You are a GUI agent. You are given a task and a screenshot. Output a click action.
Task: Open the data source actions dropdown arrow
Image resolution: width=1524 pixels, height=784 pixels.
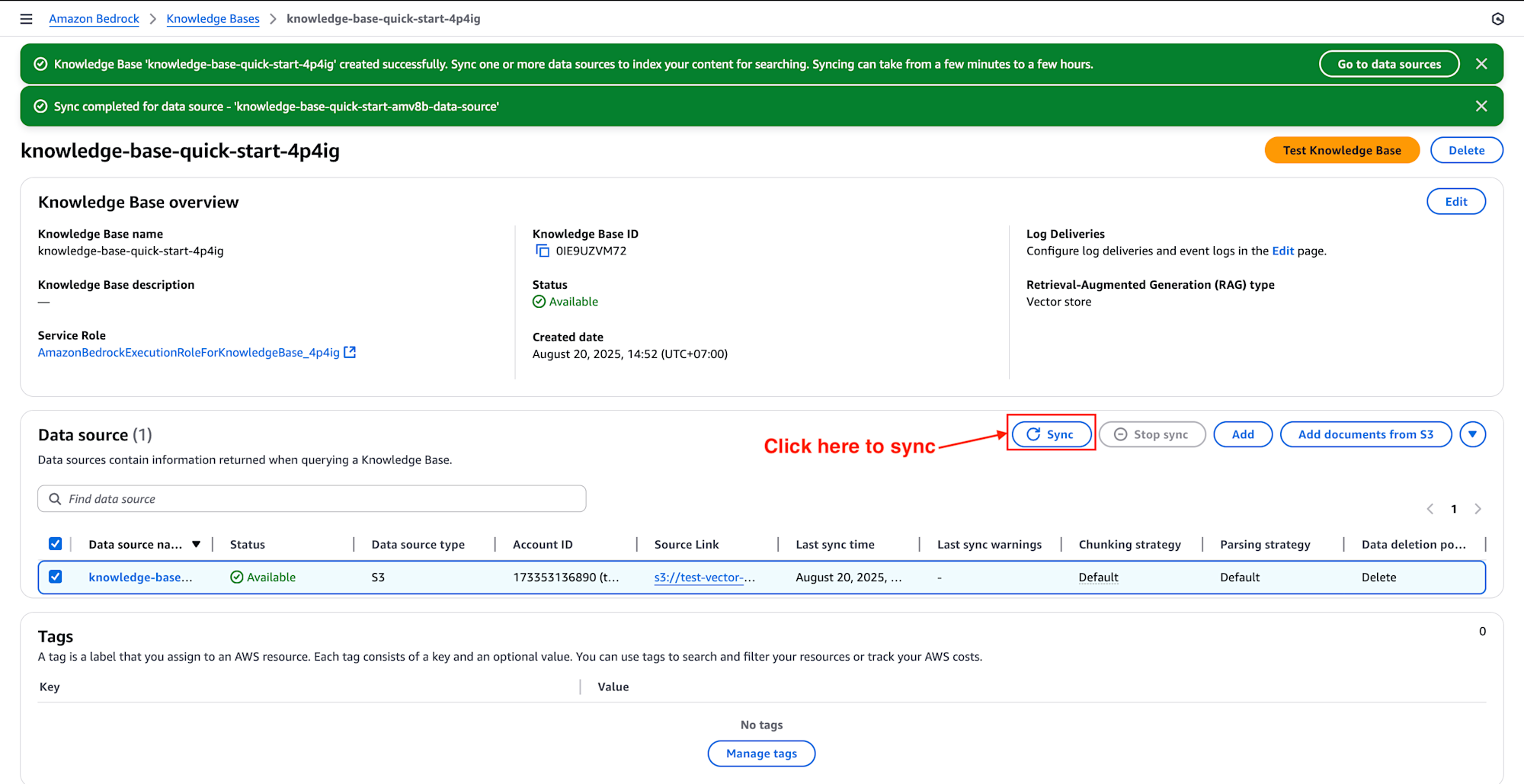click(1472, 434)
